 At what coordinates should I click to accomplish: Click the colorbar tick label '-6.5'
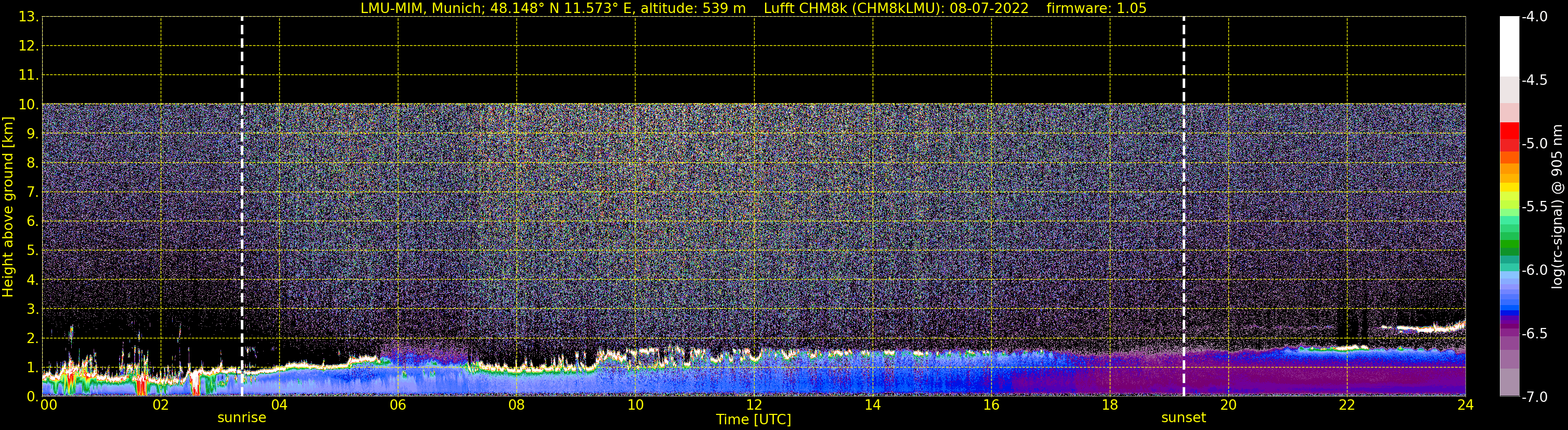tap(1534, 334)
